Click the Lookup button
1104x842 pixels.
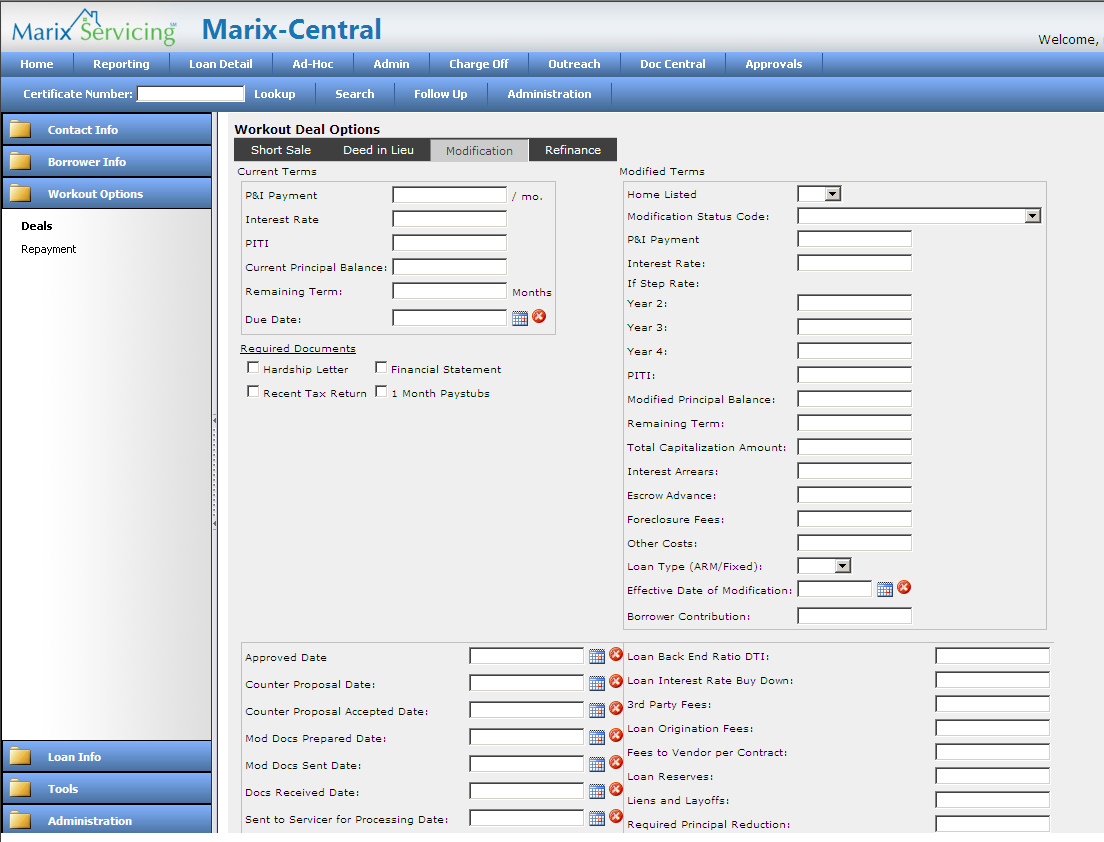(275, 94)
